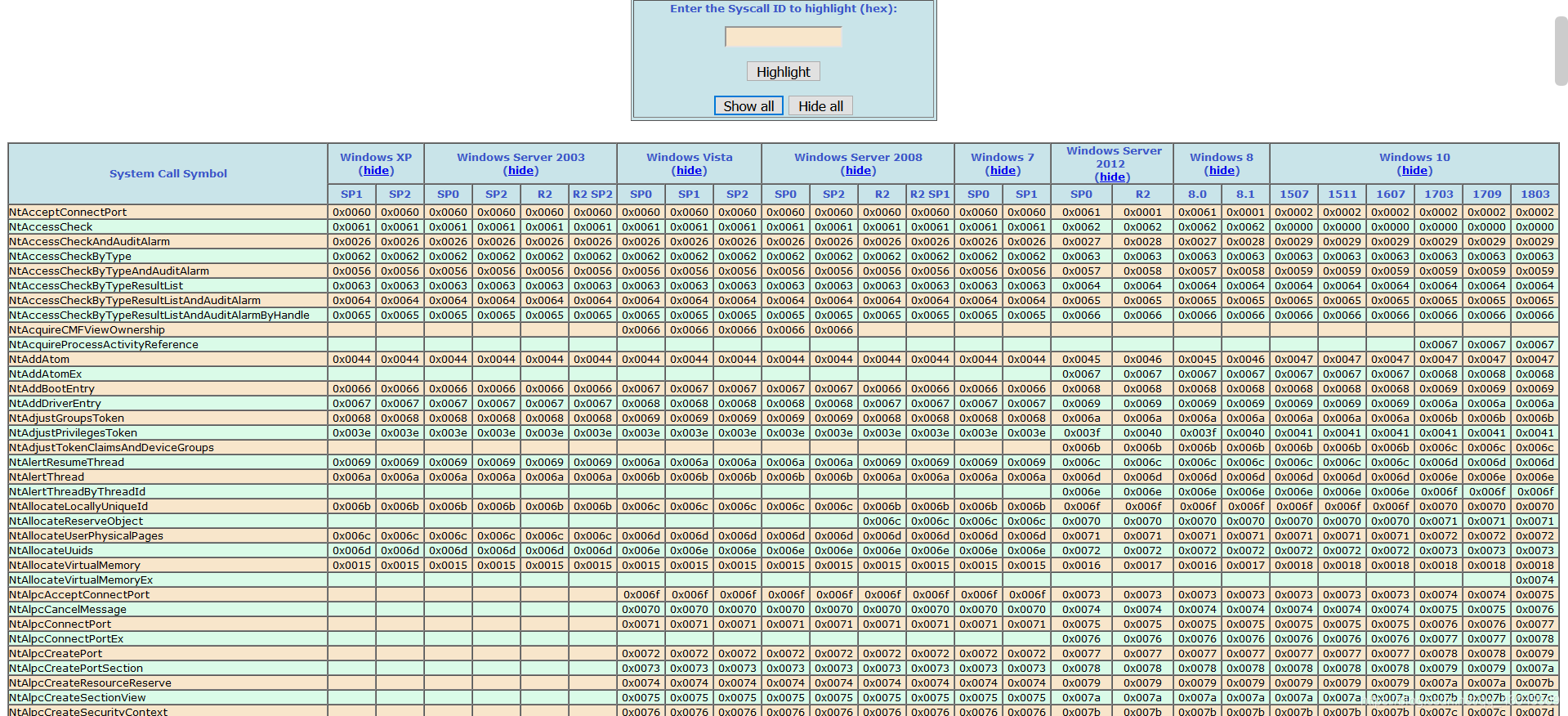Select the NtAdjustTokenClaimsAndDeviceGroups row name
1568x716 pixels.
(111, 448)
